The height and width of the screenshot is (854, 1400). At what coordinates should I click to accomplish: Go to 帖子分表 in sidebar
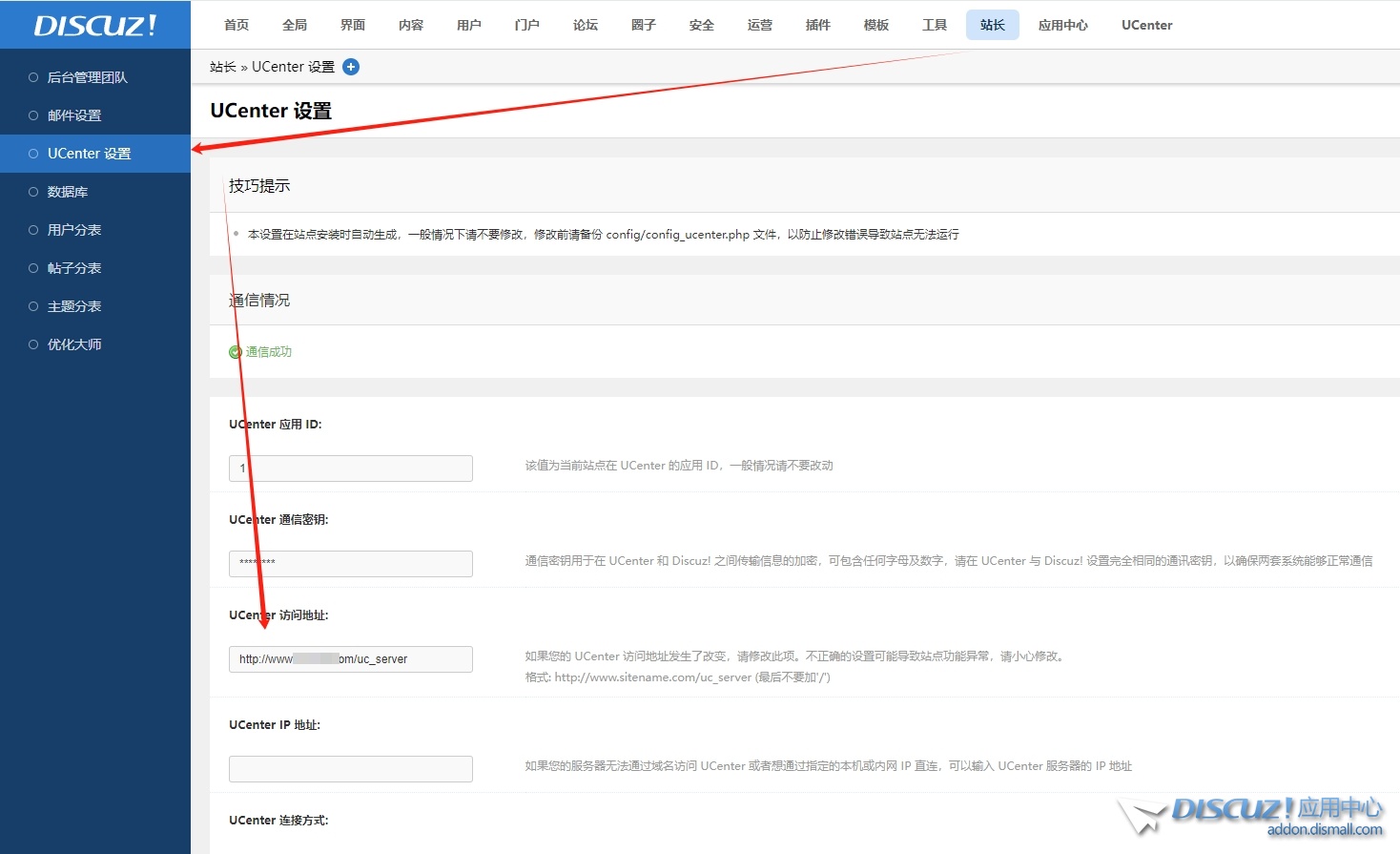[x=95, y=268]
